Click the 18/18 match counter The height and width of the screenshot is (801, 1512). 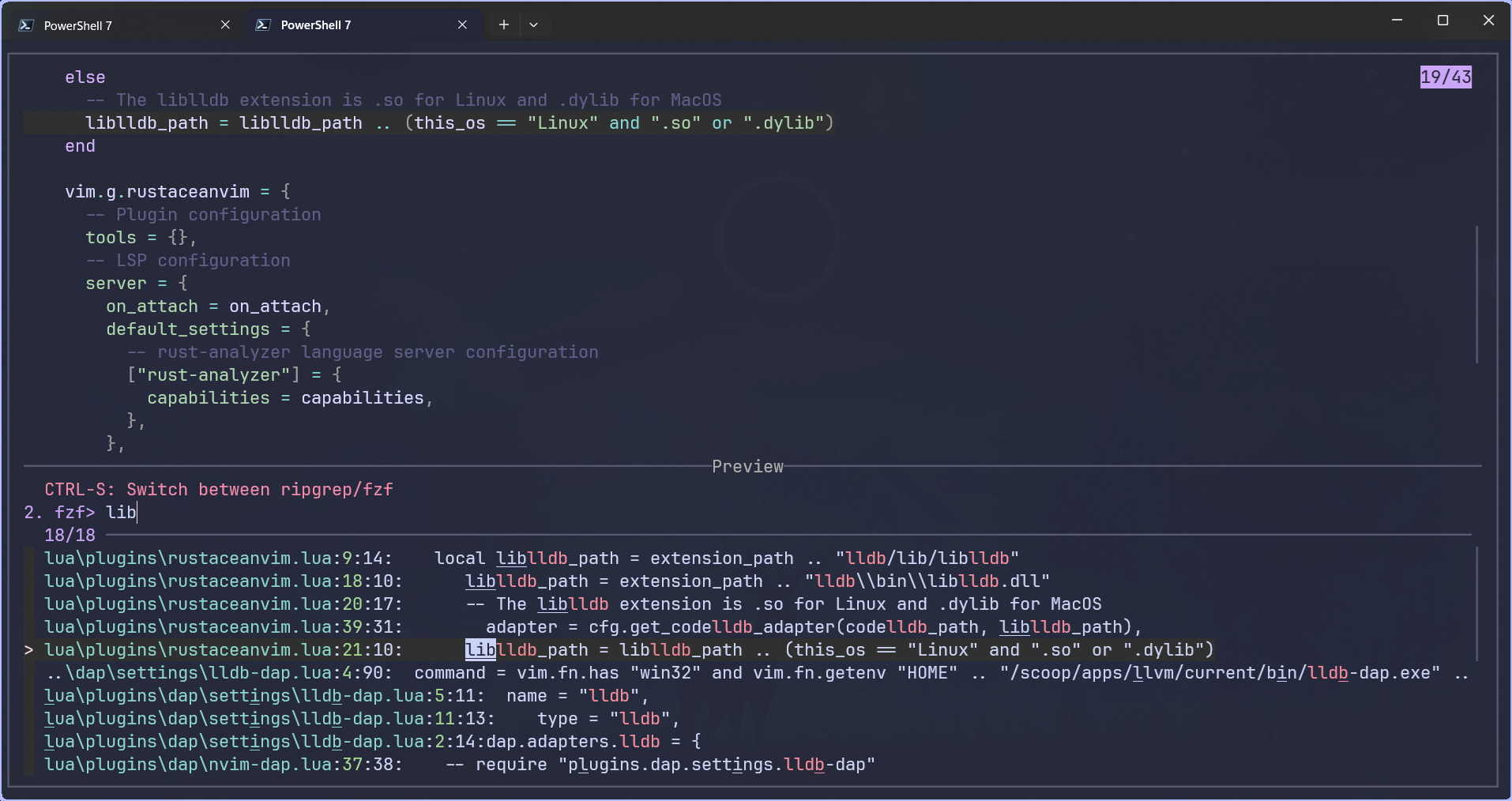point(70,536)
